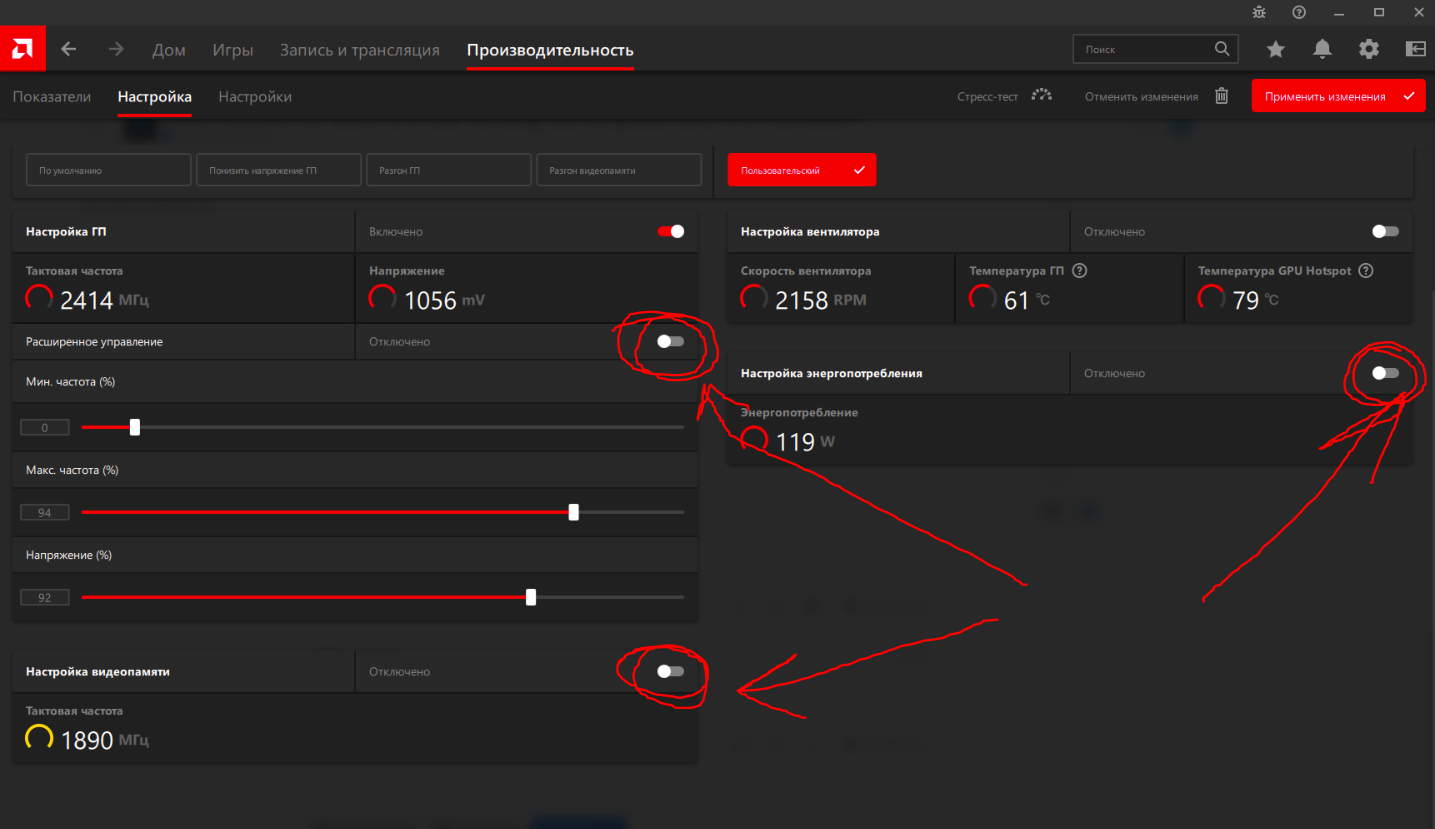Viewport: 1435px width, 829px height.
Task: Open the Дом tab
Action: point(169,50)
